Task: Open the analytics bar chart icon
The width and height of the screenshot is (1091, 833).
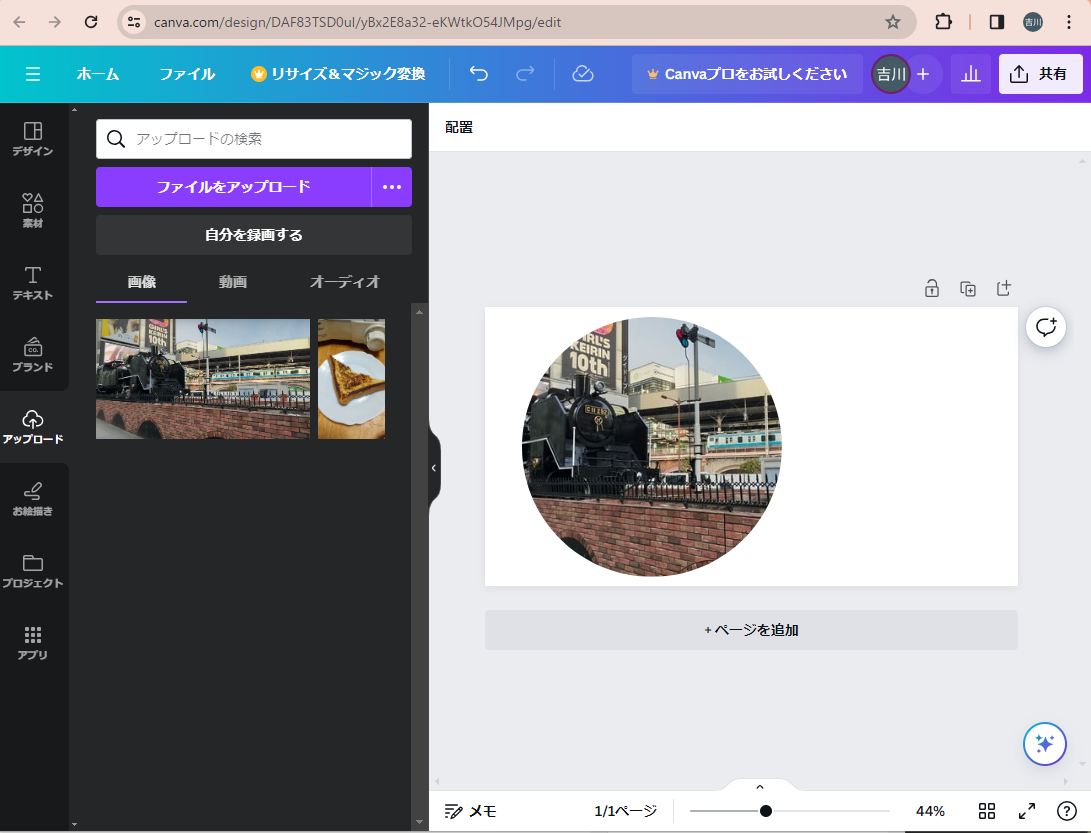Action: [x=970, y=74]
